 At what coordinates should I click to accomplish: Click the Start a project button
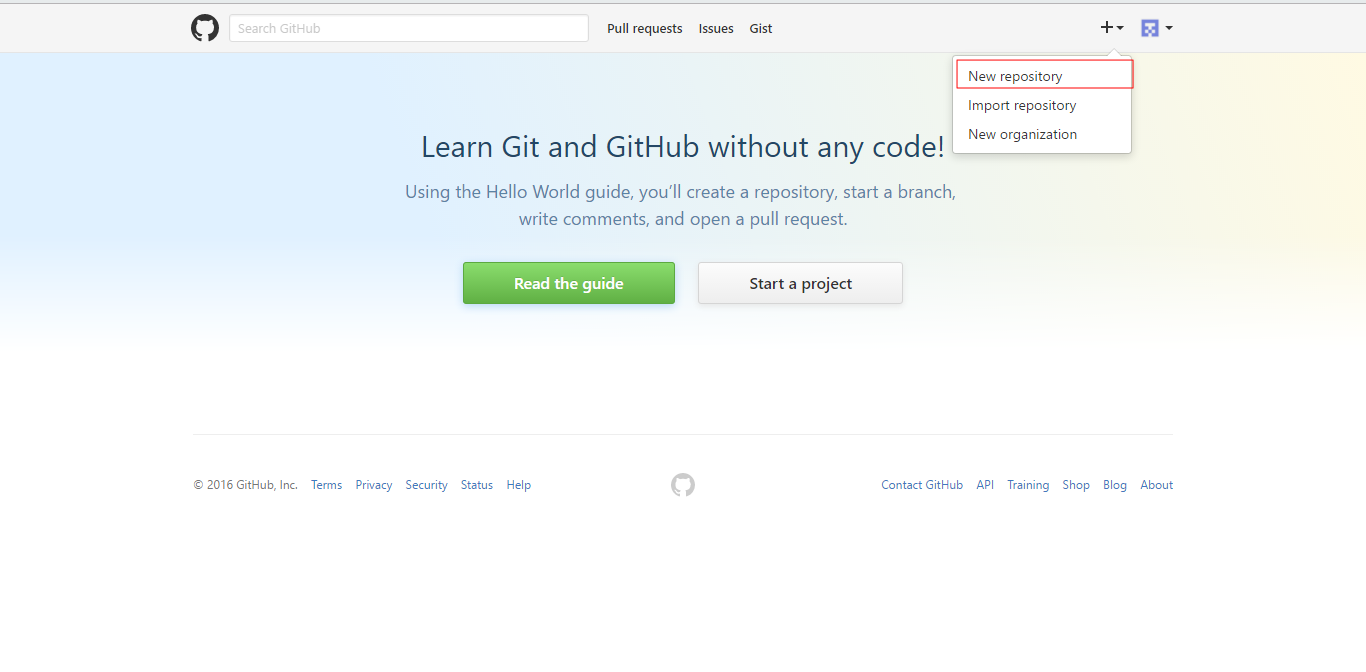(800, 283)
